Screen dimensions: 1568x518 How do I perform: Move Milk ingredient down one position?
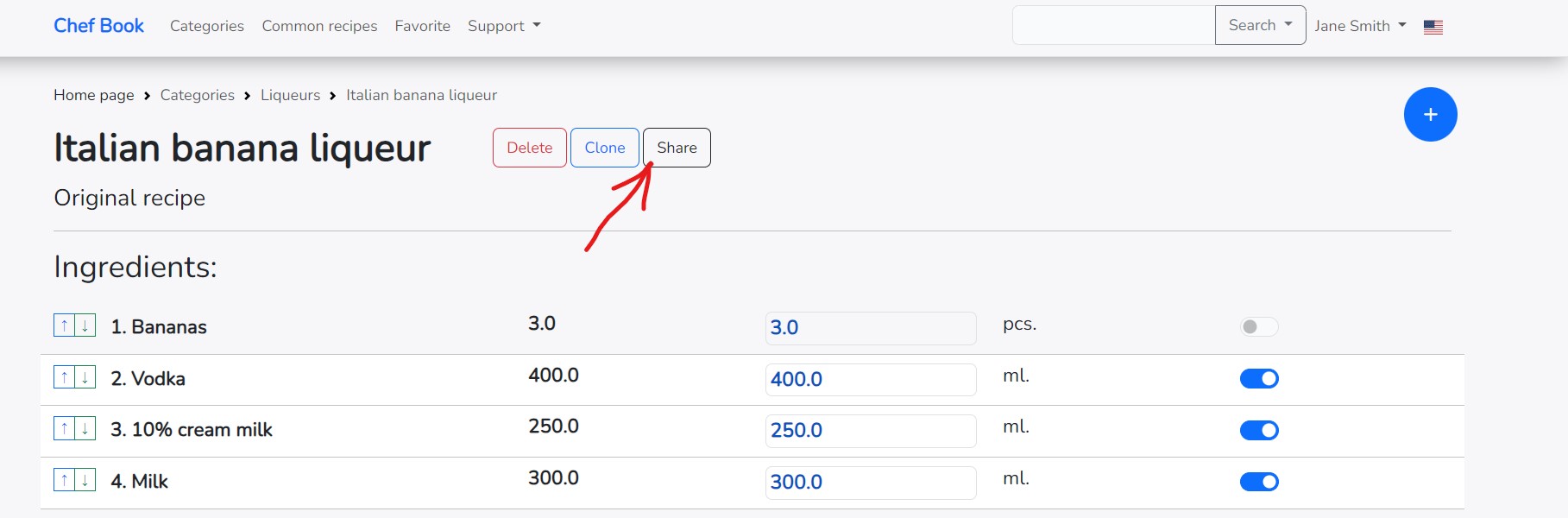(85, 480)
